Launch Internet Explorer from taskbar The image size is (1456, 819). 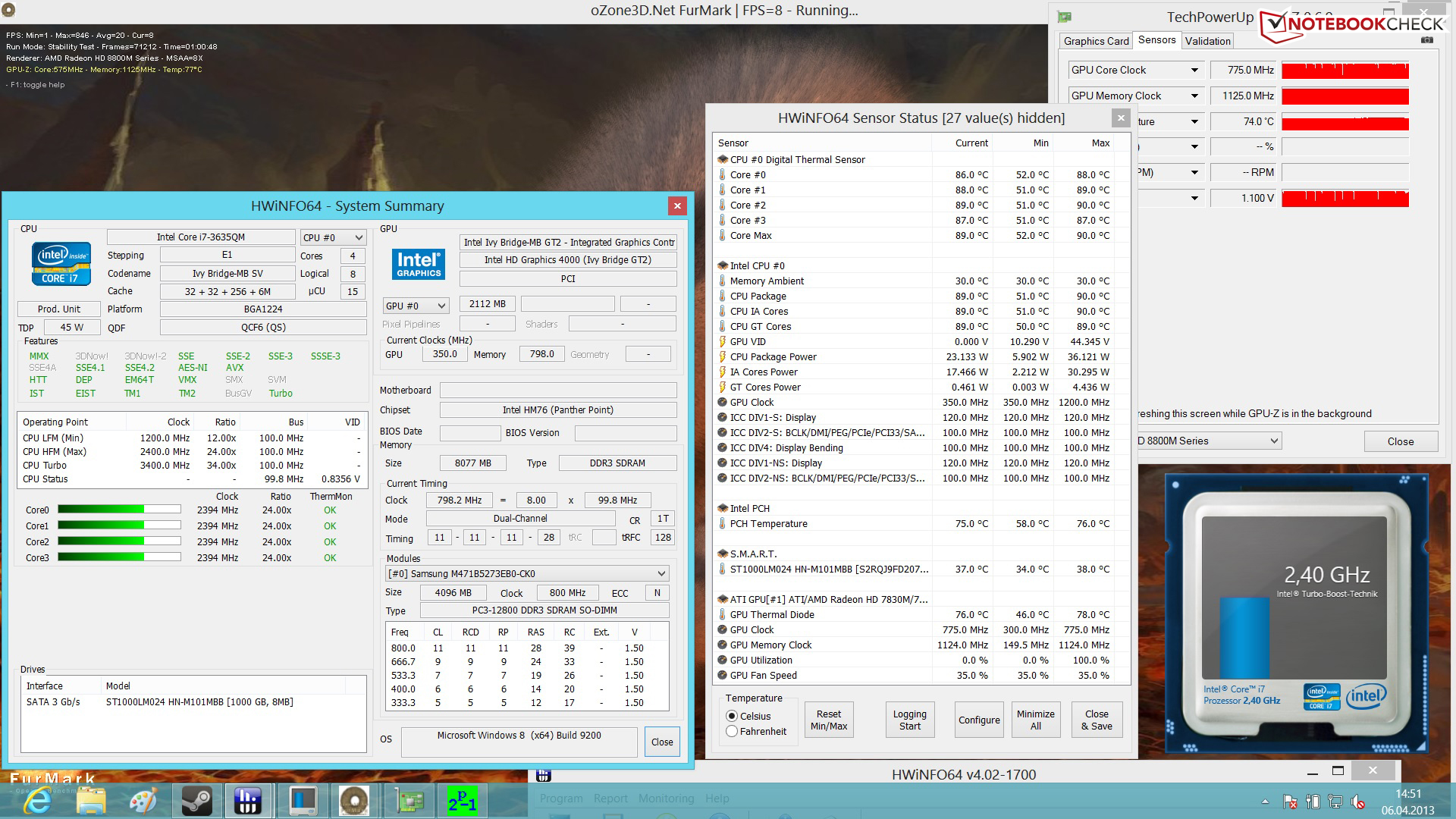point(36,801)
